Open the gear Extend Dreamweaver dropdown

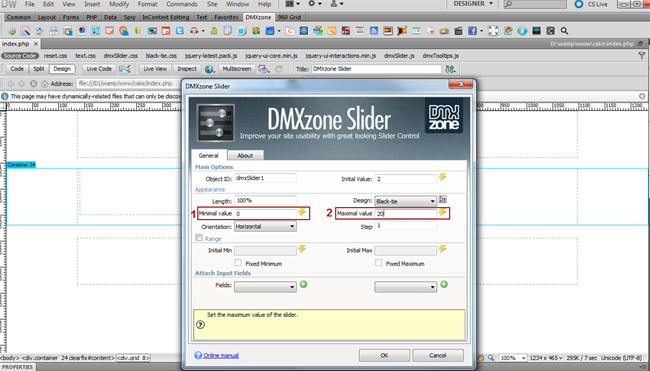315,4
